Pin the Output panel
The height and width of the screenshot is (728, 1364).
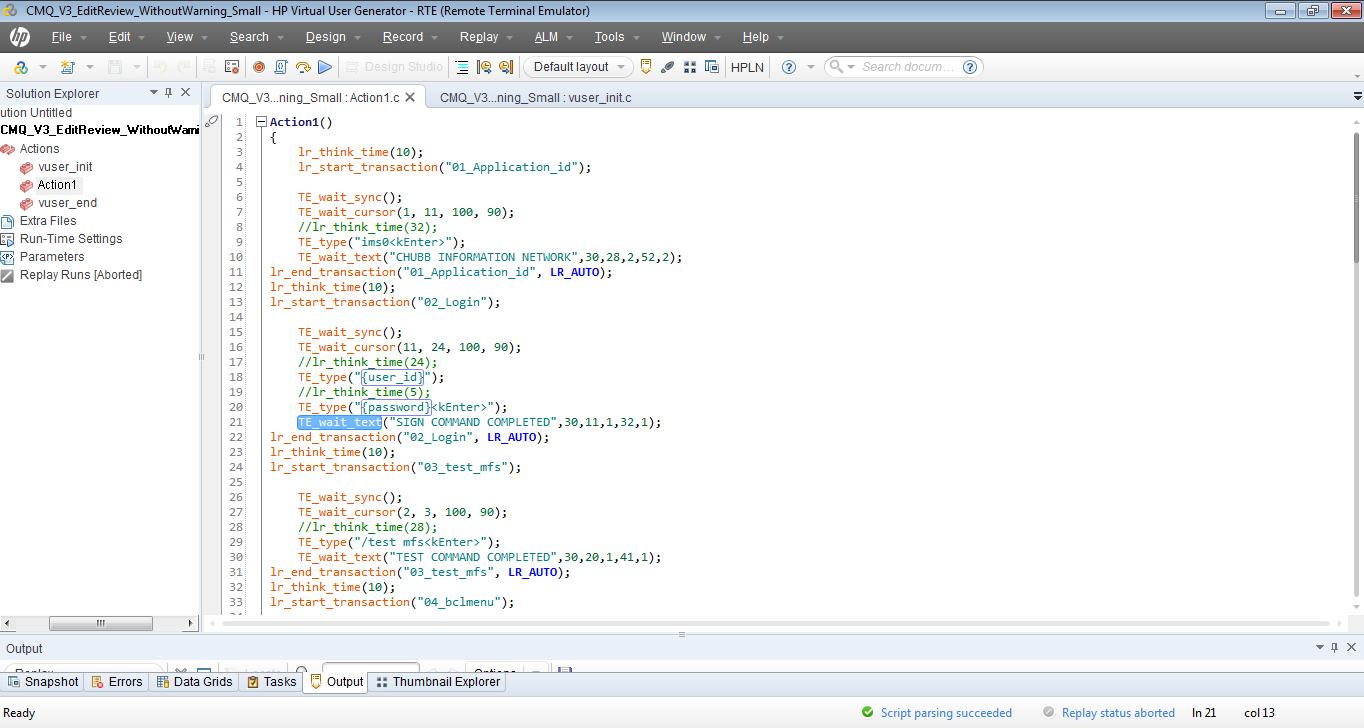(x=1335, y=647)
